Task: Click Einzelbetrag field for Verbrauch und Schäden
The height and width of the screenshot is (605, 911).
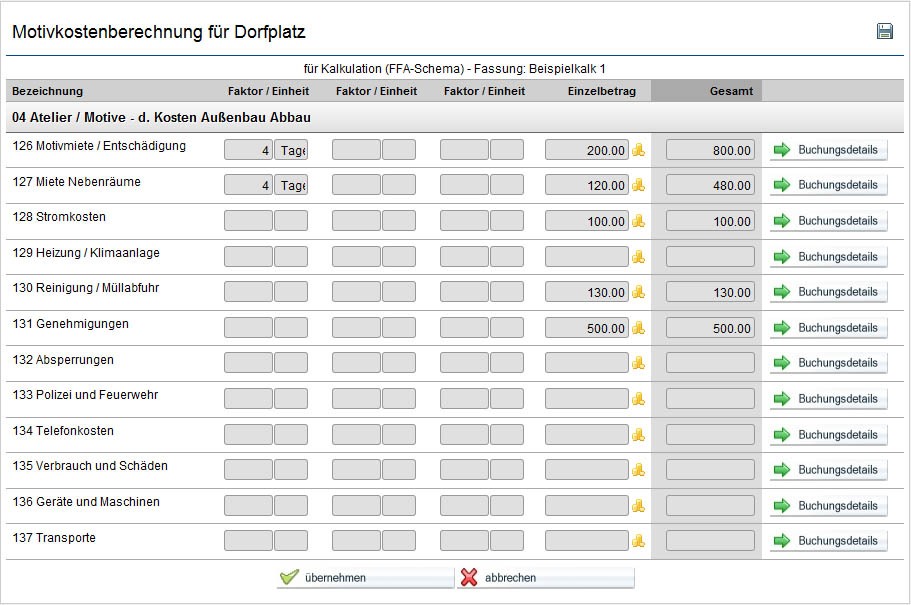Action: (x=587, y=470)
